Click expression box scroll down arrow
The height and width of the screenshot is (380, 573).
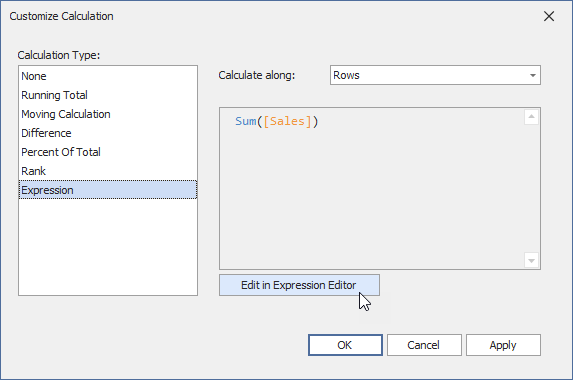click(x=531, y=260)
